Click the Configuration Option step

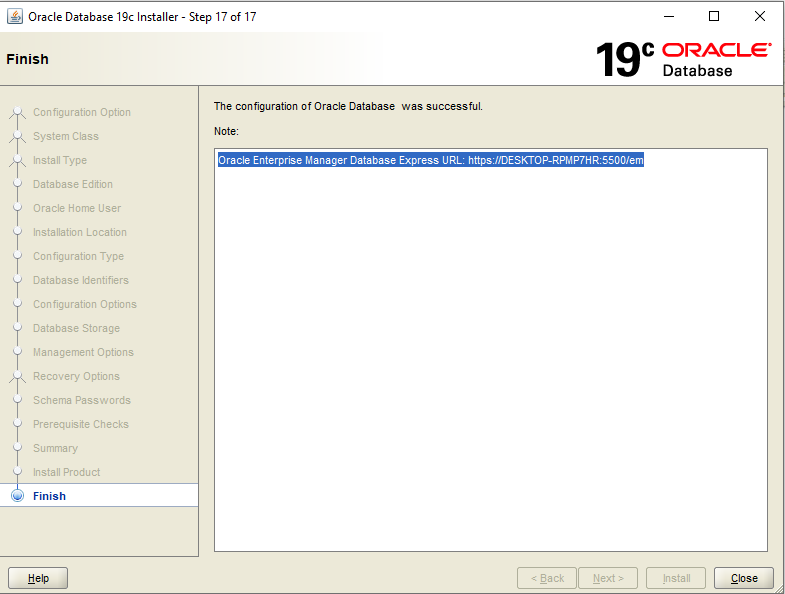coord(82,112)
